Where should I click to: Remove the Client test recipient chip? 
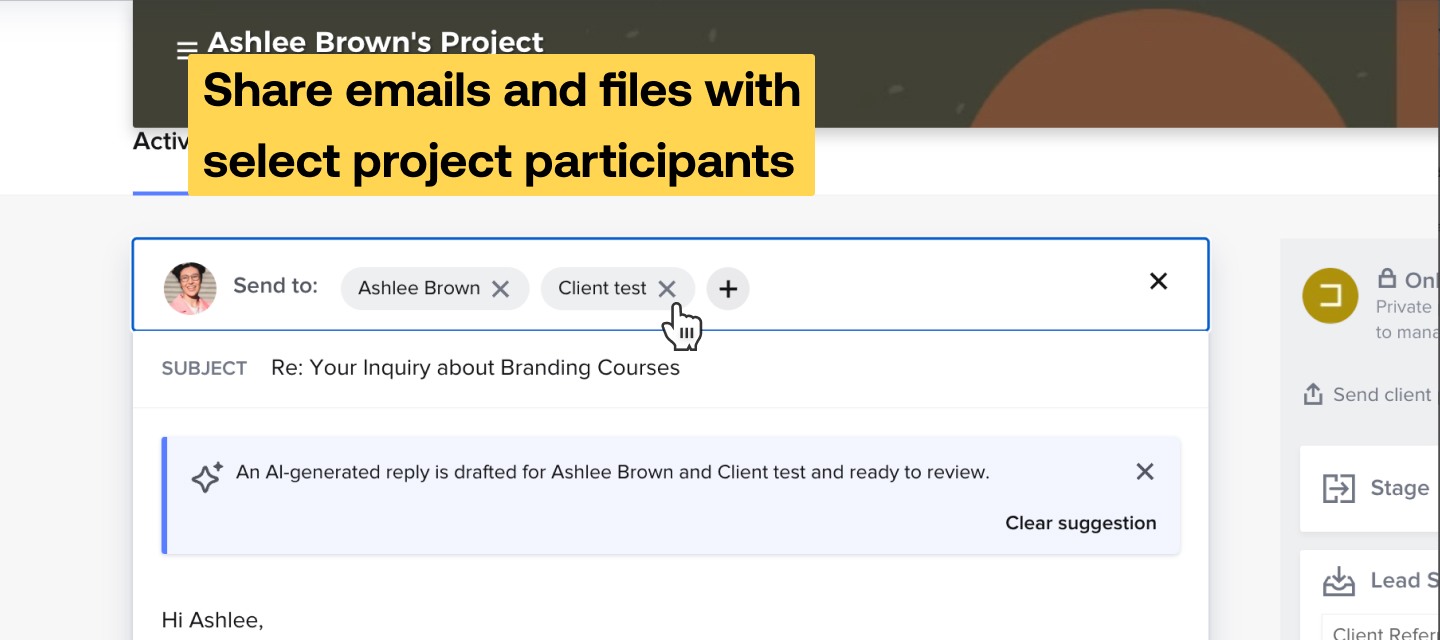[x=668, y=288]
